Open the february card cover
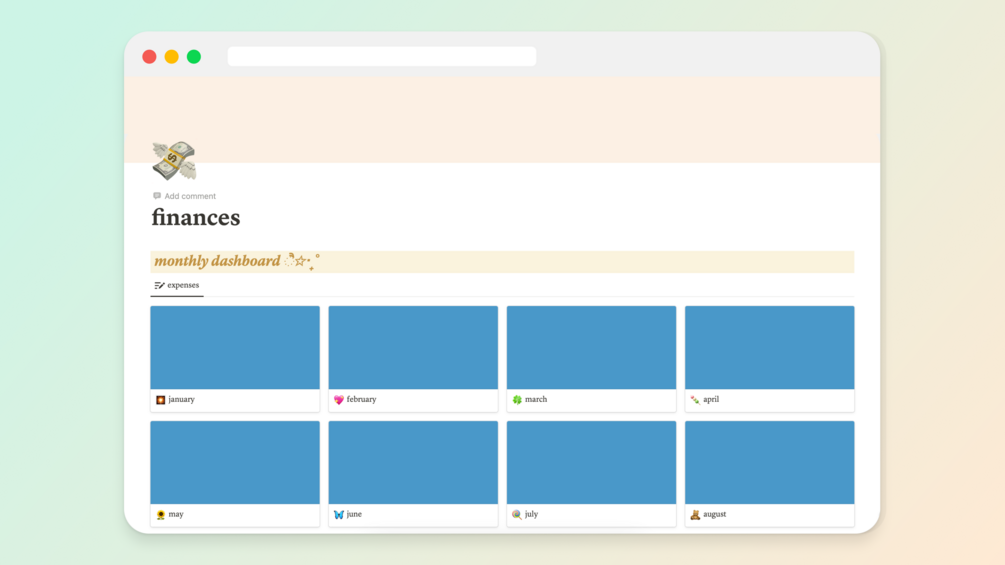 click(x=413, y=347)
